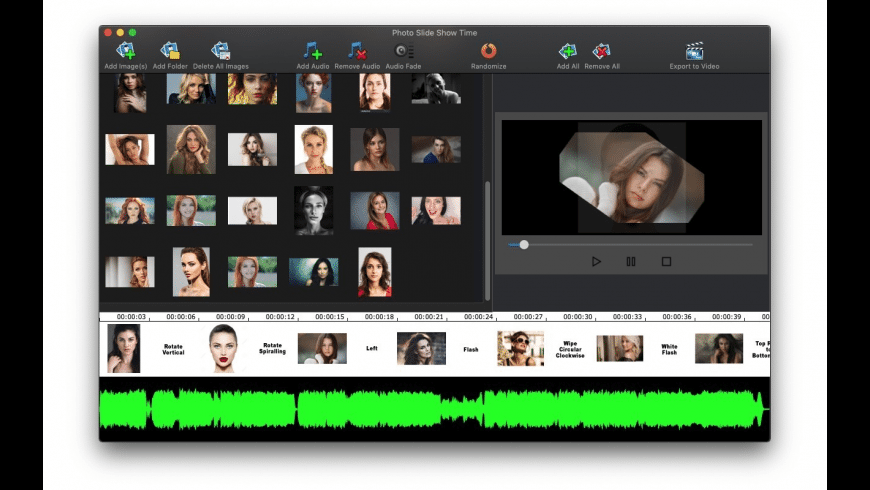Viewport: 870px width, 490px height.
Task: Select the black and white portrait thumbnail
Action: point(313,210)
